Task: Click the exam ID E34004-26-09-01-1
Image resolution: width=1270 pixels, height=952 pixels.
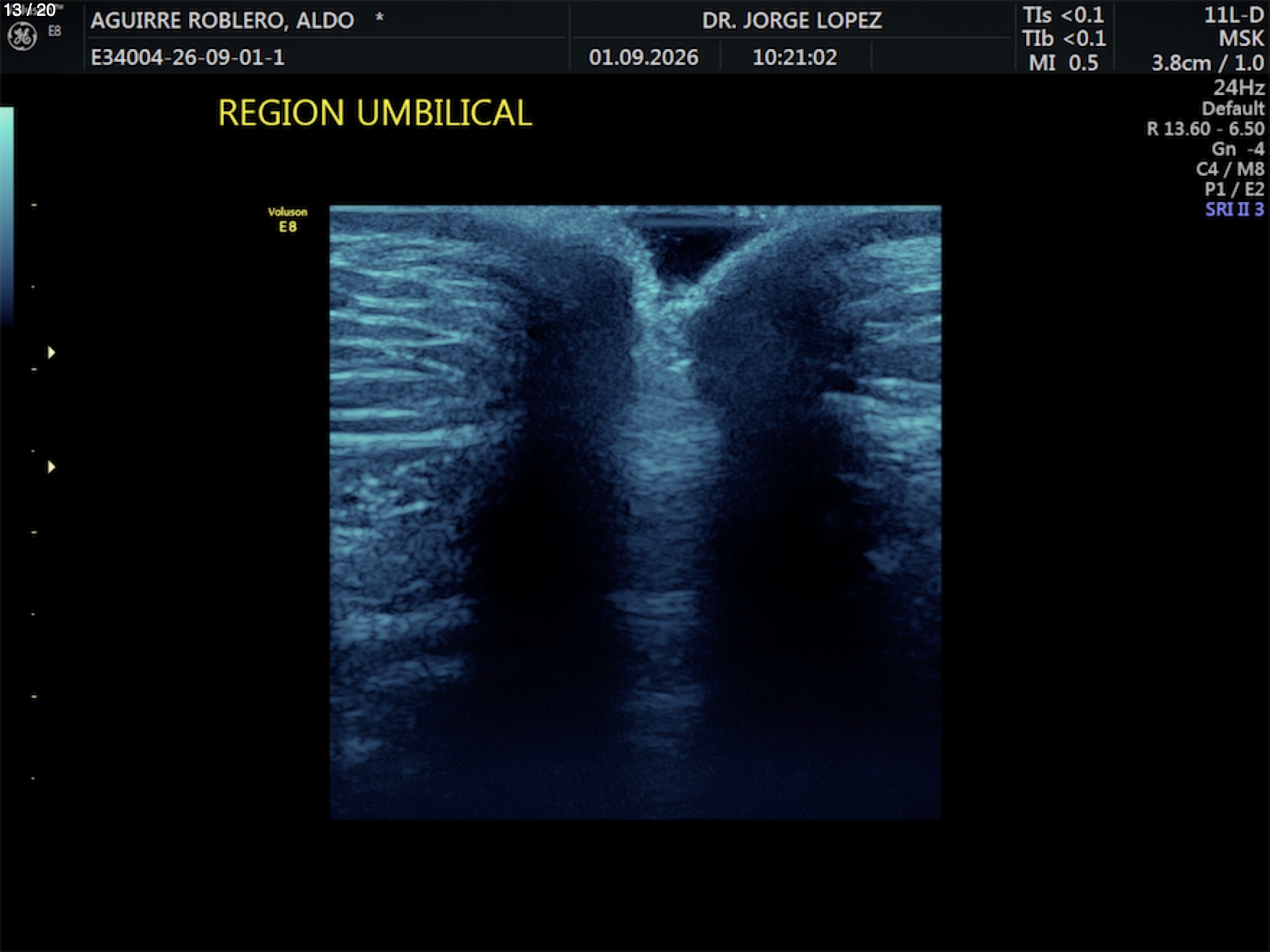Action: click(188, 57)
